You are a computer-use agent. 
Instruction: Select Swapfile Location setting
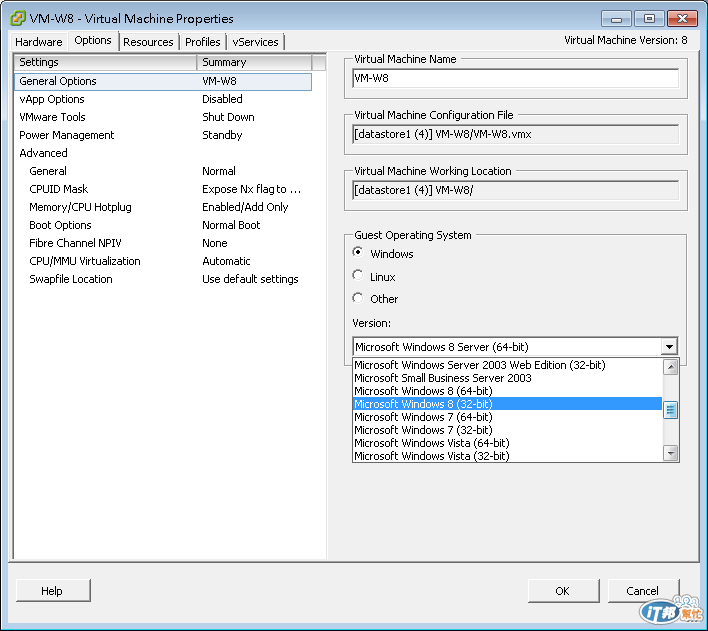tap(163, 279)
